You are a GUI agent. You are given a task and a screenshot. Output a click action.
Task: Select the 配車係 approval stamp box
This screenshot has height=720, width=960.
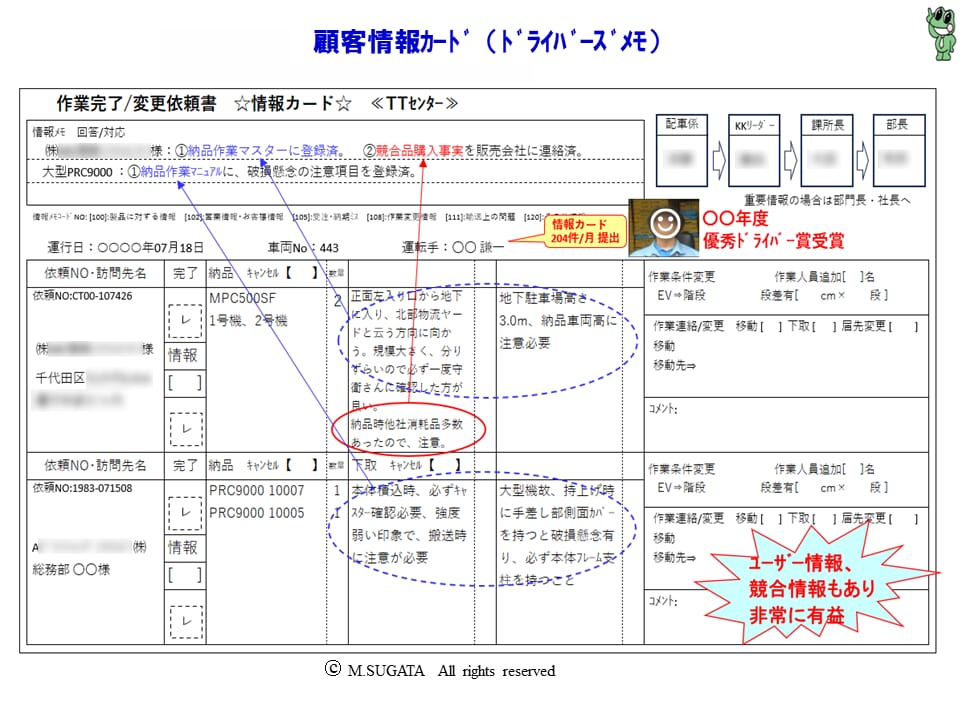point(681,151)
